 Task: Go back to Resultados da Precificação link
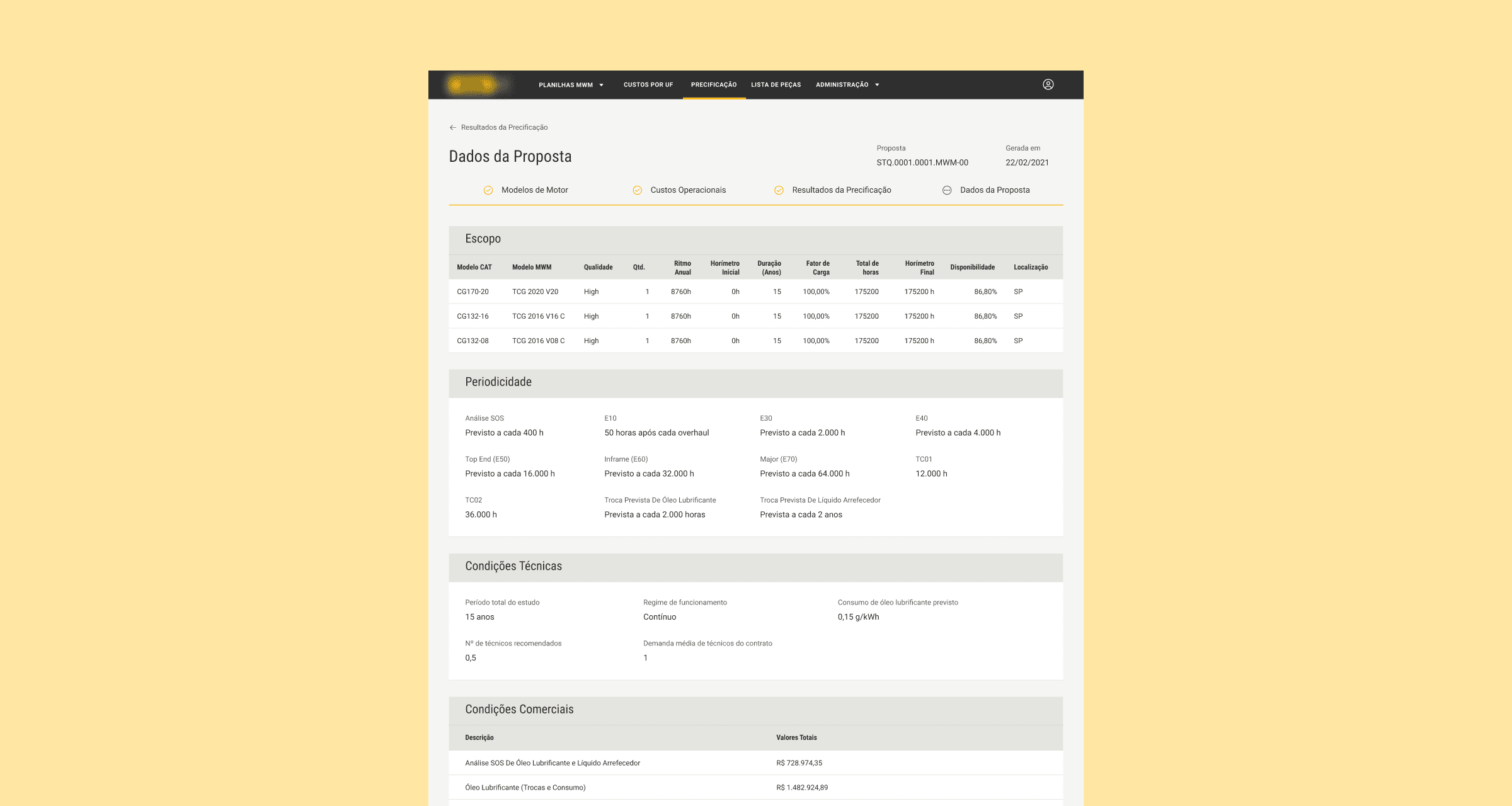click(504, 127)
